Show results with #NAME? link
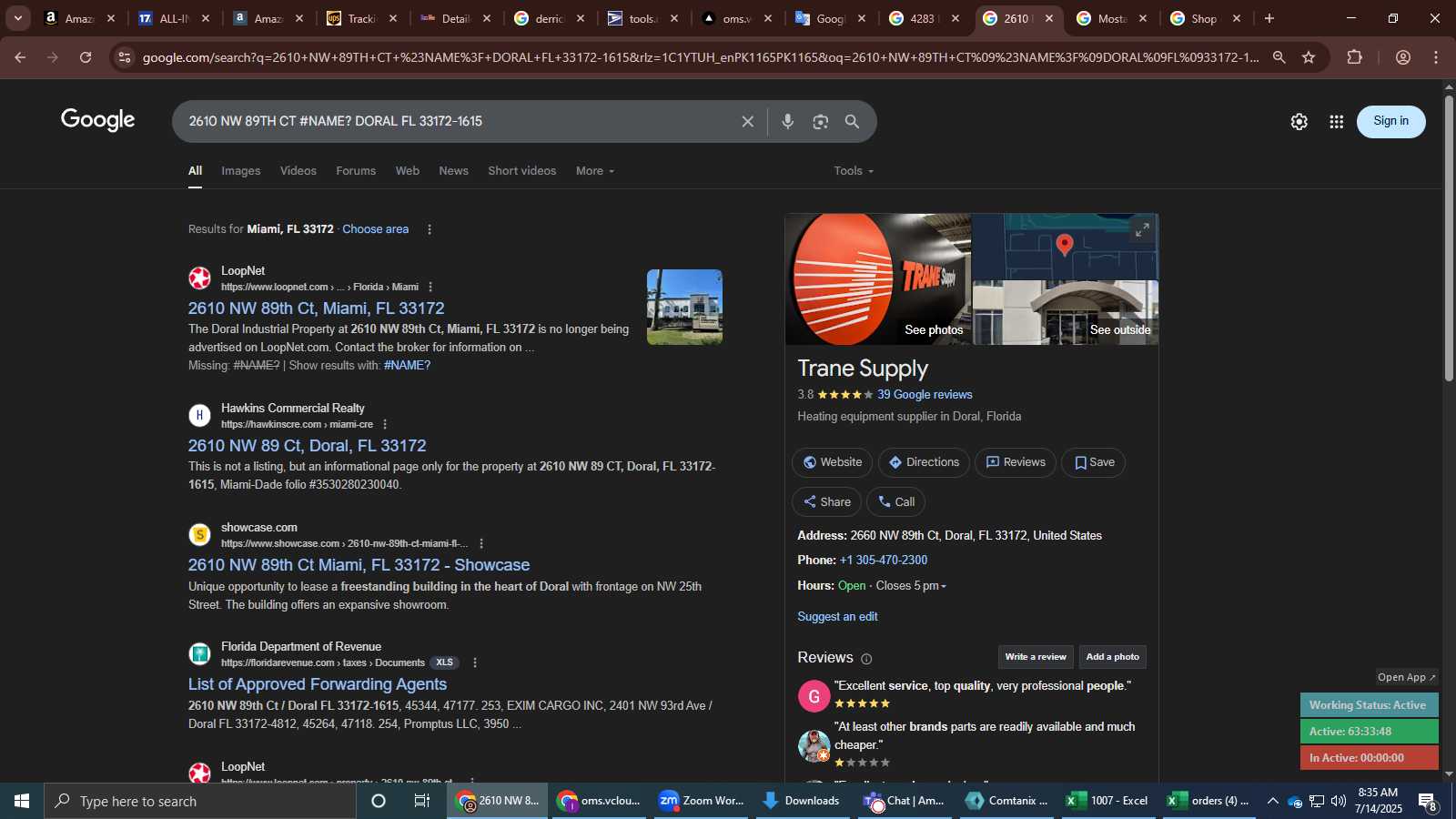Image resolution: width=1456 pixels, height=819 pixels. [407, 366]
